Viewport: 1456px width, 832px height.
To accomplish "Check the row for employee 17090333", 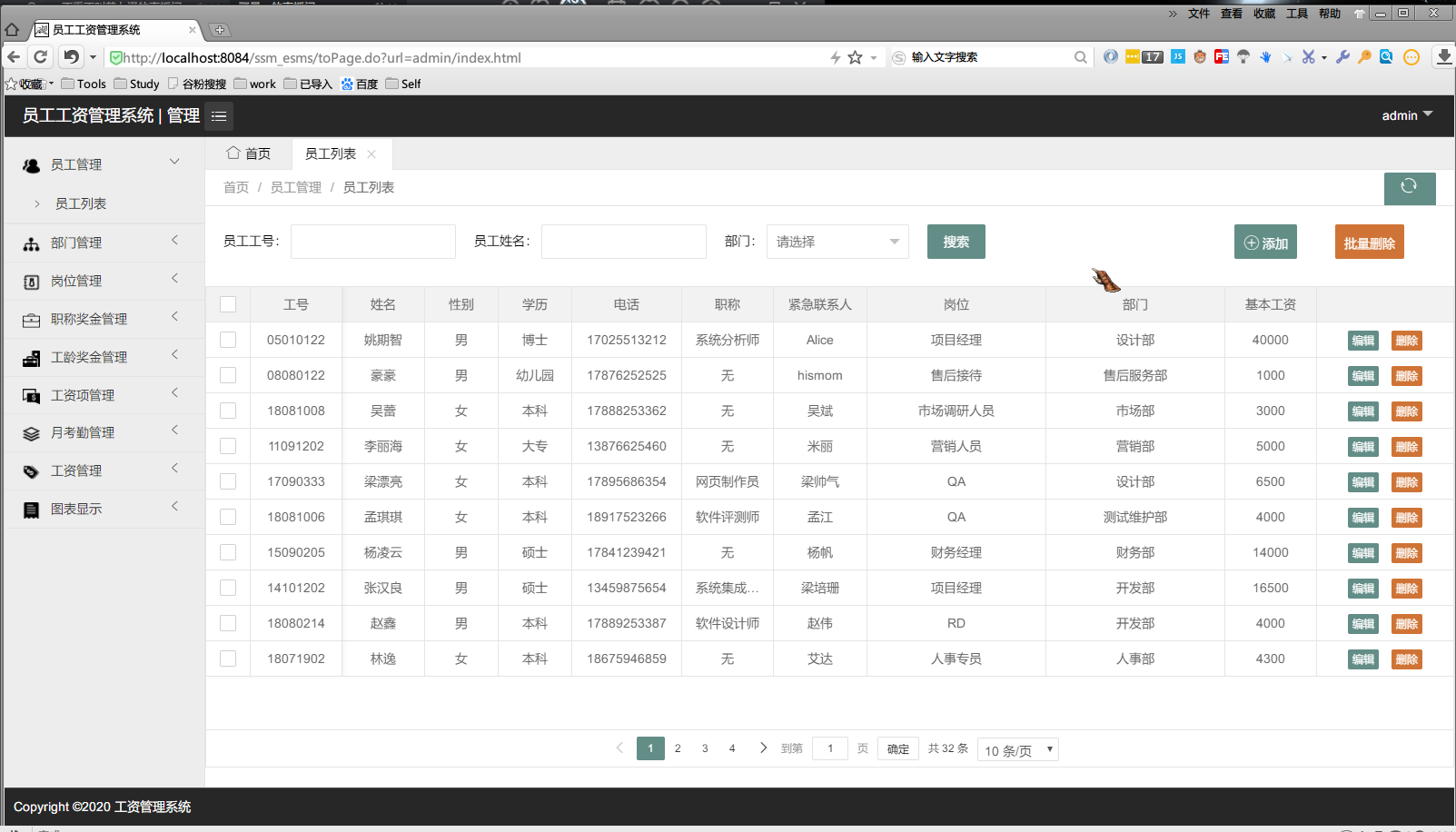I will pos(228,481).
